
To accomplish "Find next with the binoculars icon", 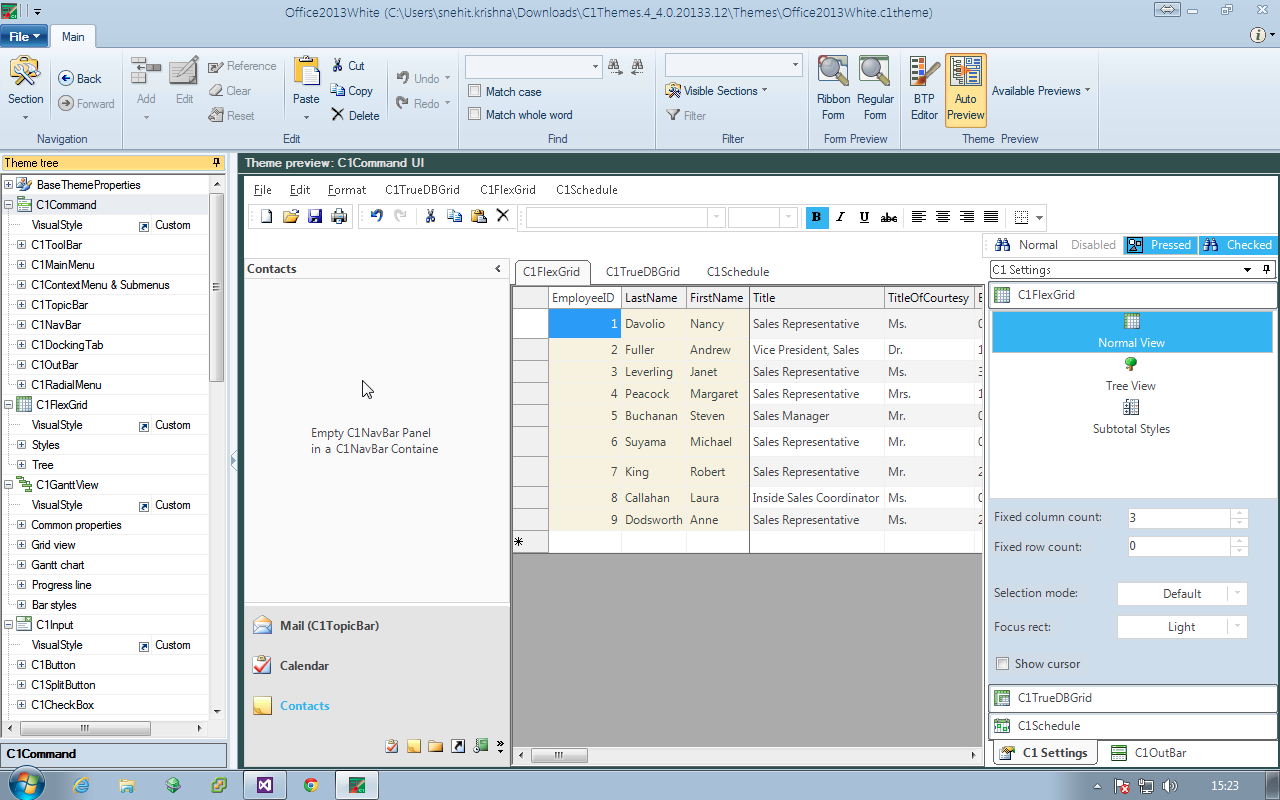I will [x=615, y=66].
